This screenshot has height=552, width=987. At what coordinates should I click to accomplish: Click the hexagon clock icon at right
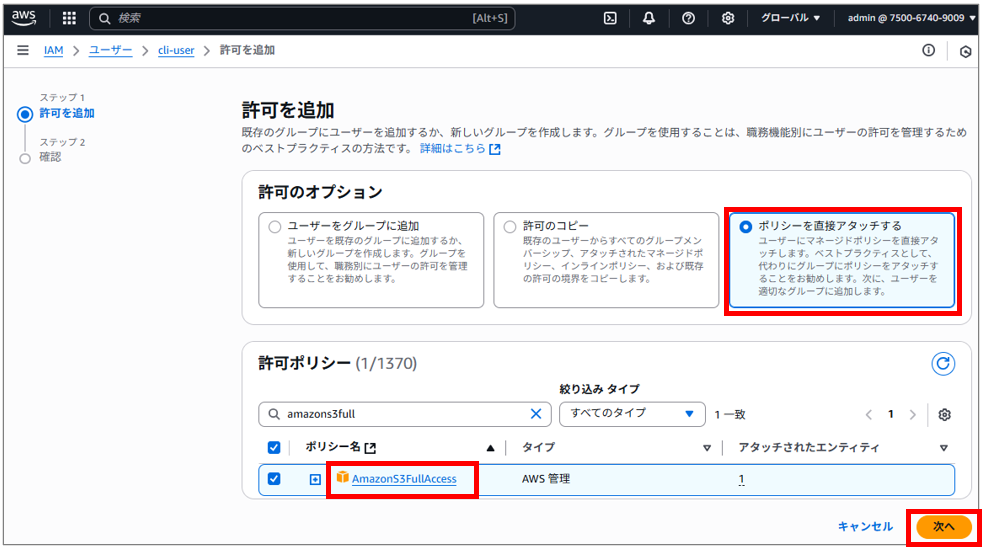(x=965, y=52)
